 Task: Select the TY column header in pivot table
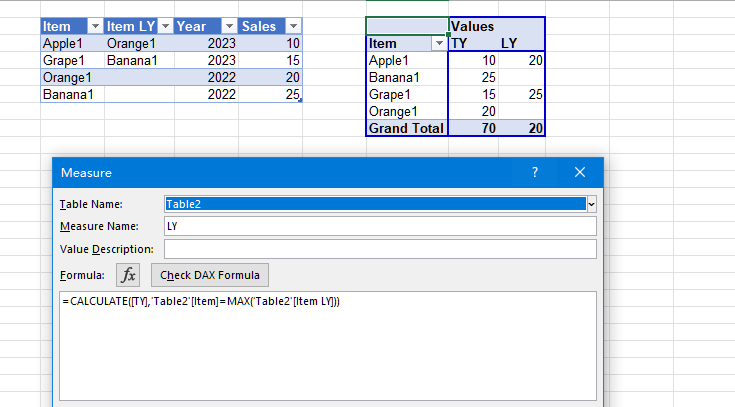point(473,44)
